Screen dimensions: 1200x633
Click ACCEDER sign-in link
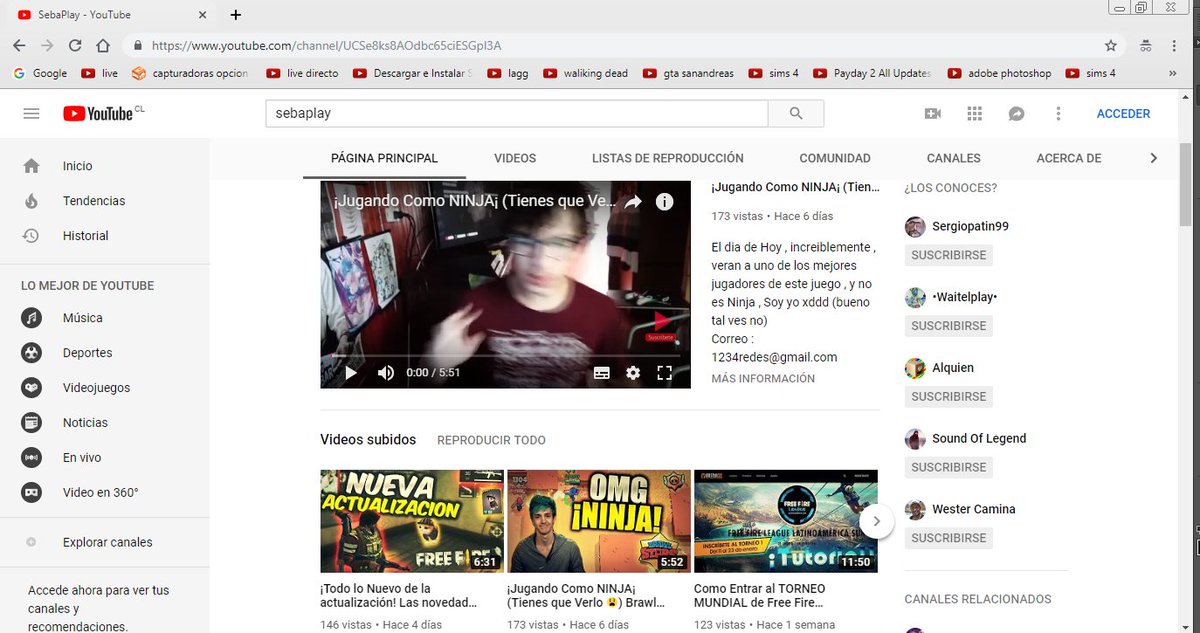tap(1123, 114)
